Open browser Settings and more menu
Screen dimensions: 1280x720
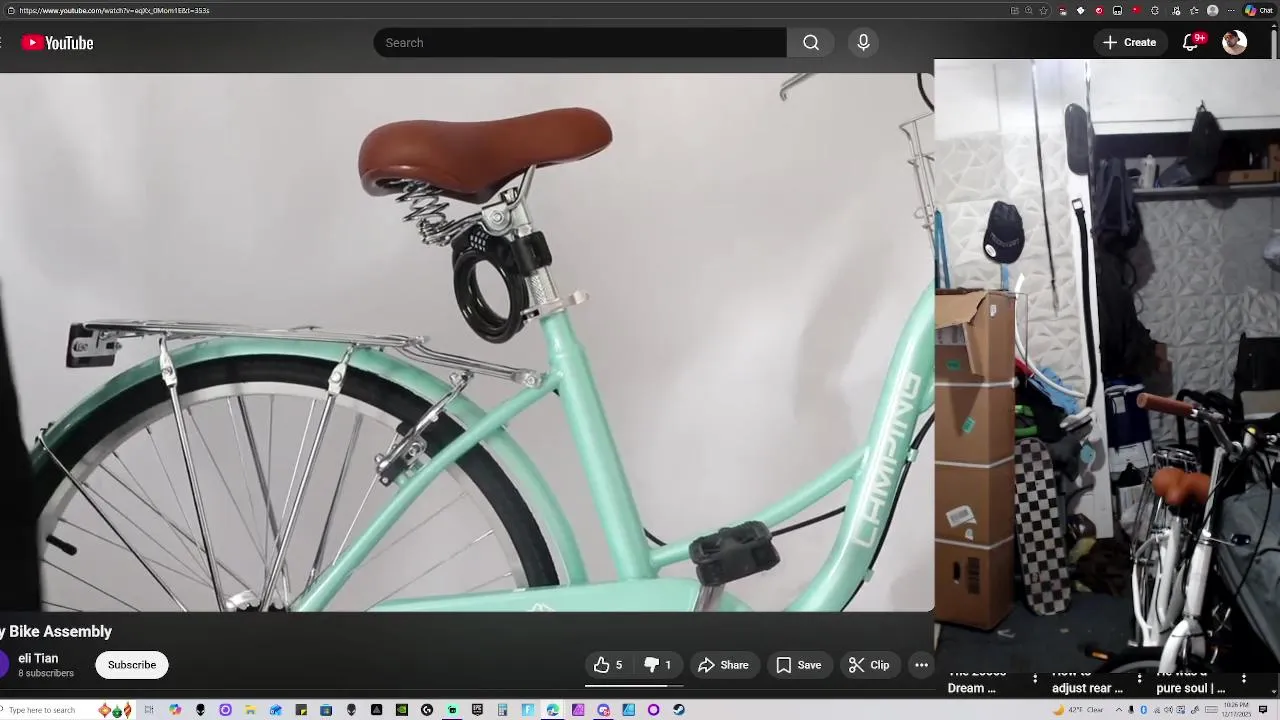1231,10
